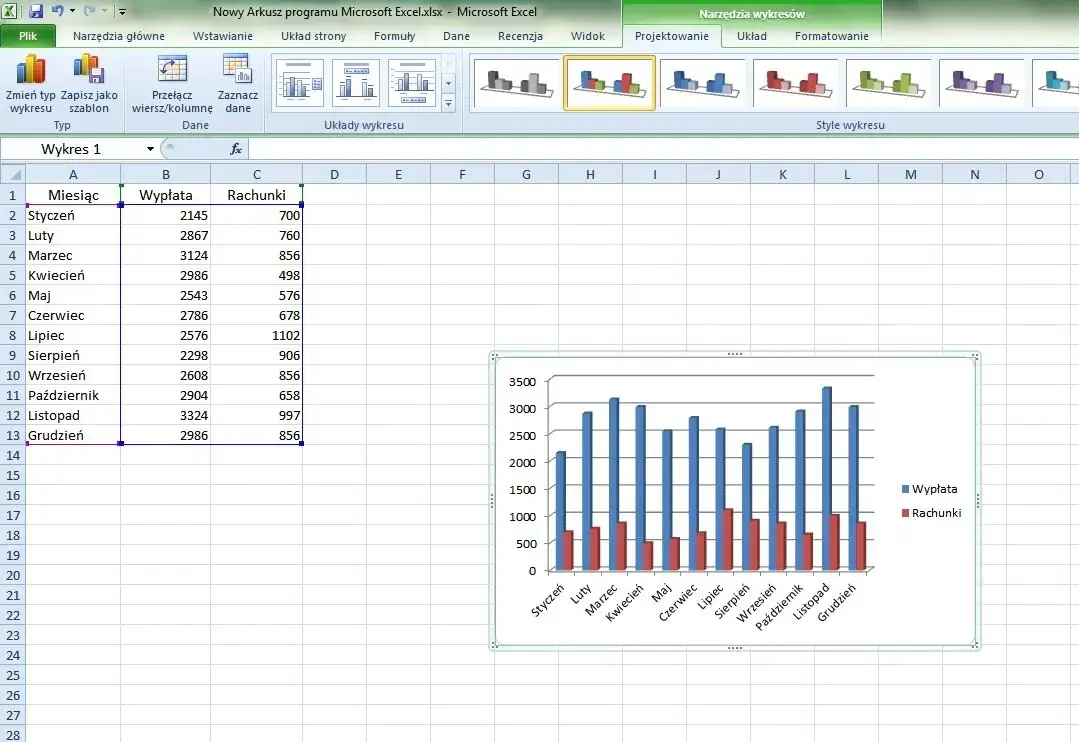Click the Lipiec red bar in chart

coord(727,540)
